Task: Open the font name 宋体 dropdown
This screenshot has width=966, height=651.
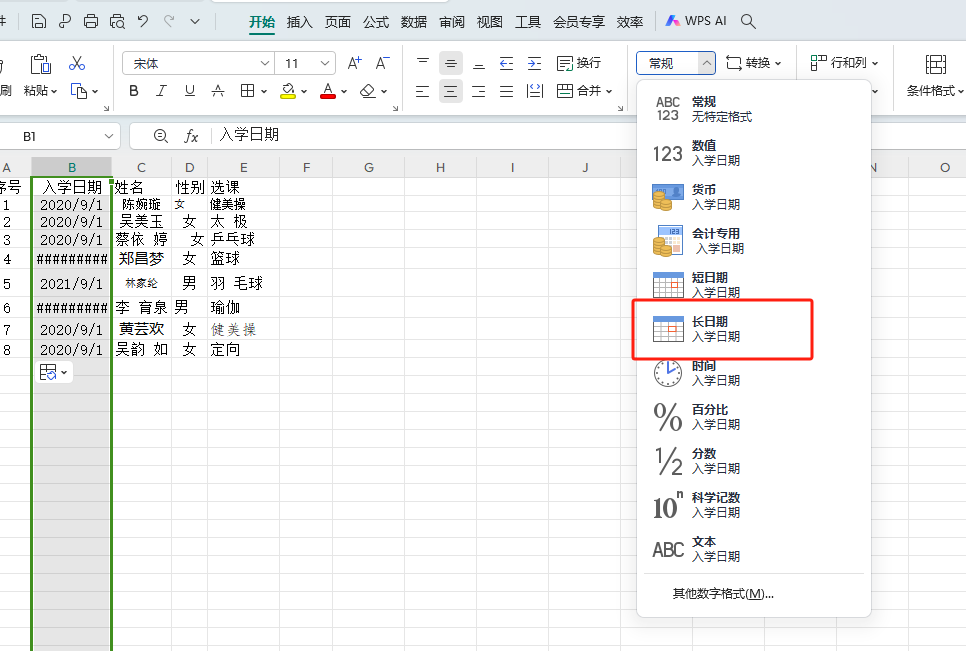Action: pos(265,63)
